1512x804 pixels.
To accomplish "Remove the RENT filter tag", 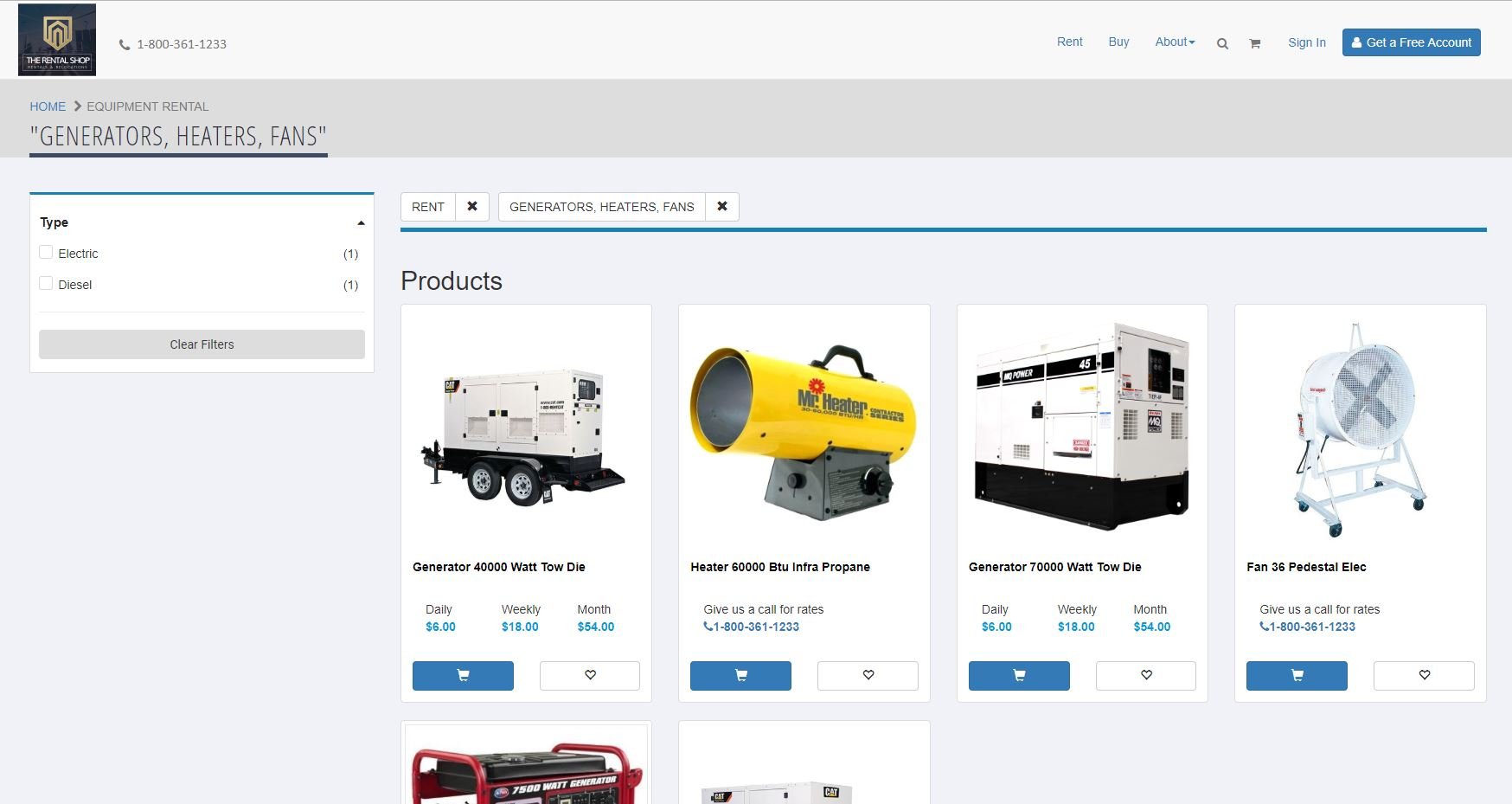I will click(x=472, y=207).
